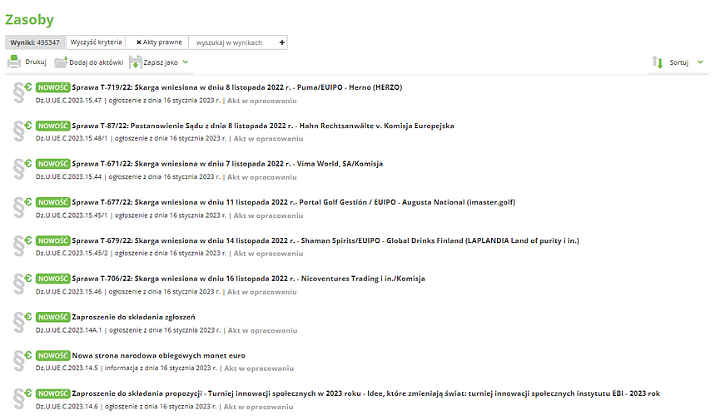Click the printer icon for Drukuj

tap(14, 62)
